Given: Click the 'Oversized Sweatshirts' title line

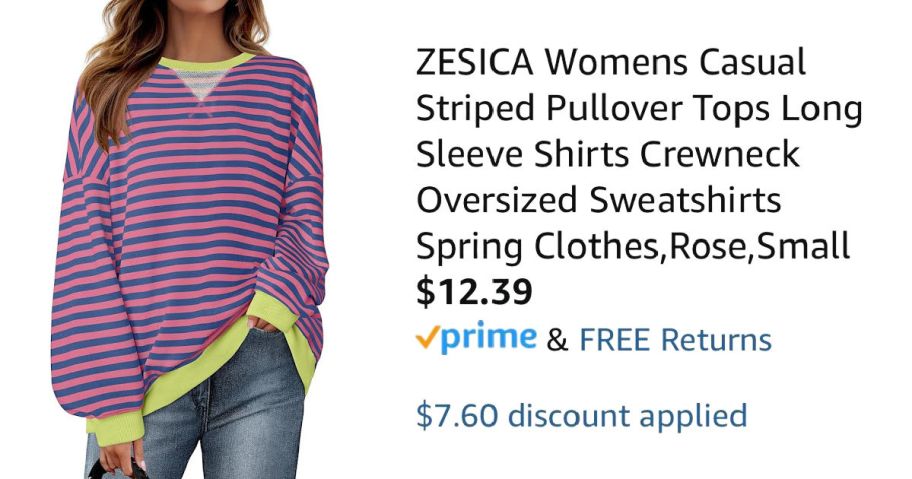Looking at the screenshot, I should click(598, 201).
